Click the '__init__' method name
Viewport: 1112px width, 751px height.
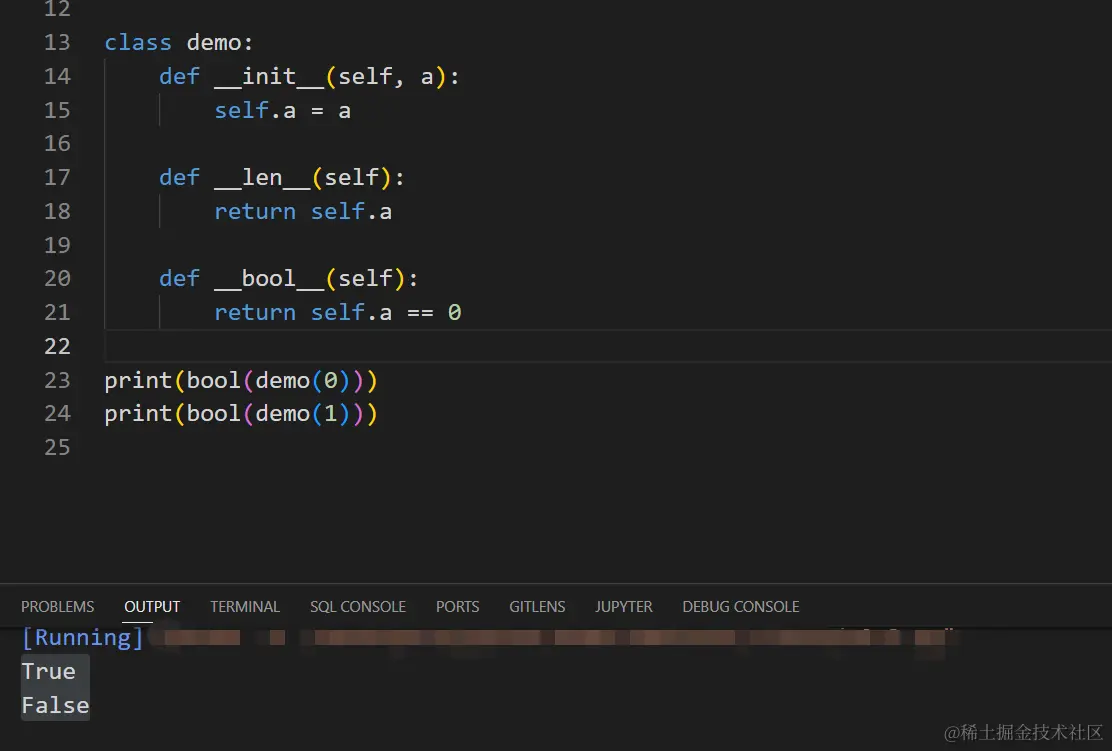(x=269, y=77)
